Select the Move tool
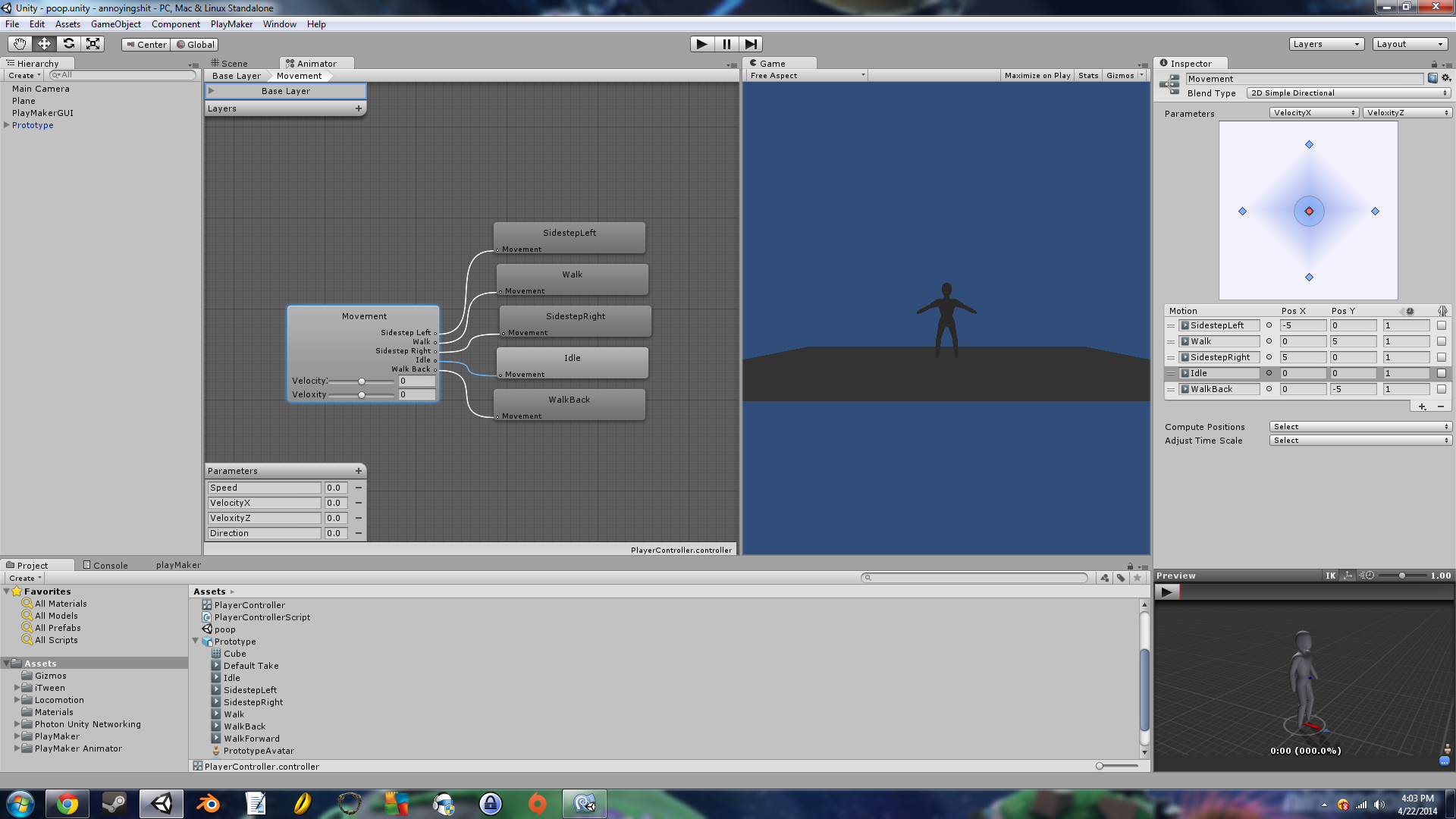Screen dimensions: 1456x819 tap(44, 44)
